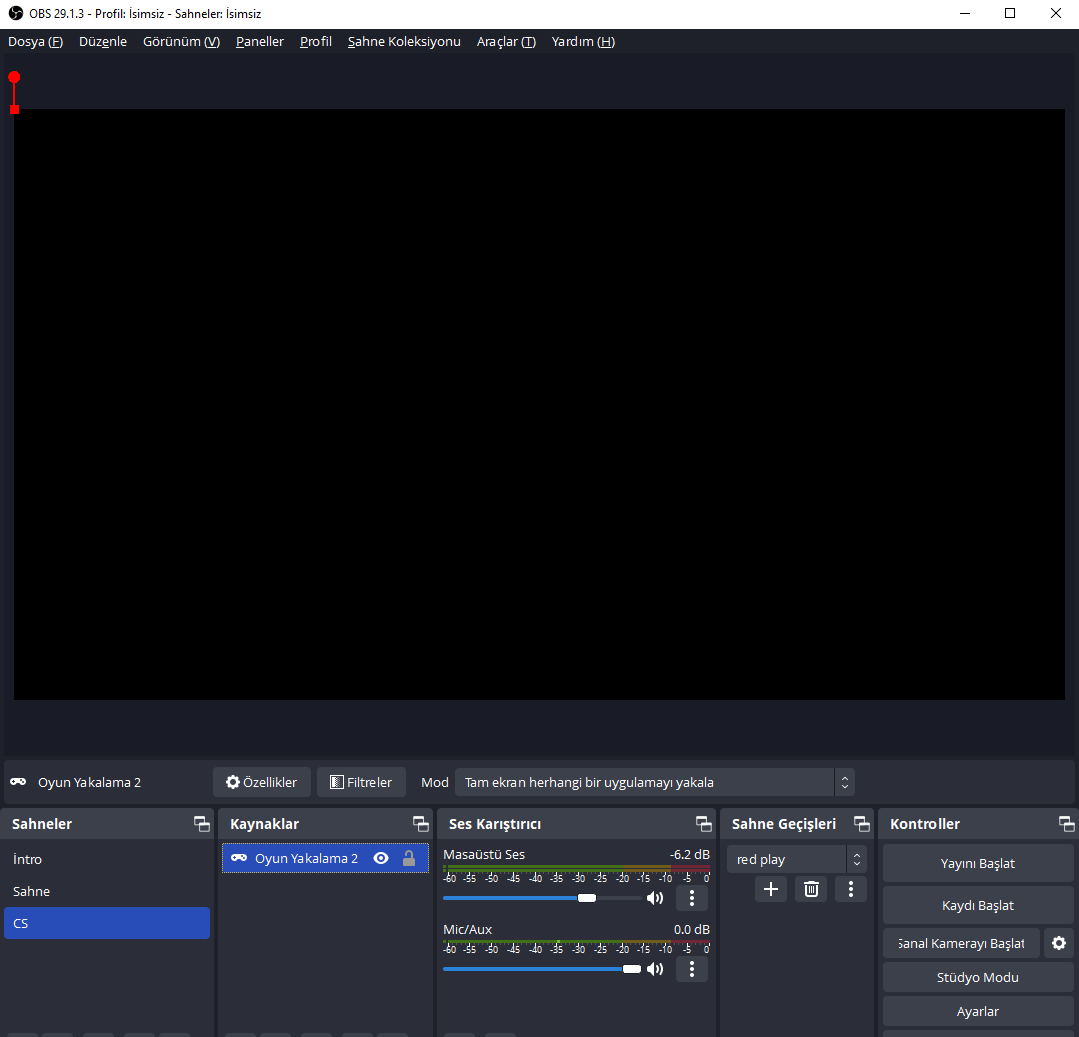1079x1037 pixels.
Task: Open the Araçlar menu
Action: pos(506,41)
